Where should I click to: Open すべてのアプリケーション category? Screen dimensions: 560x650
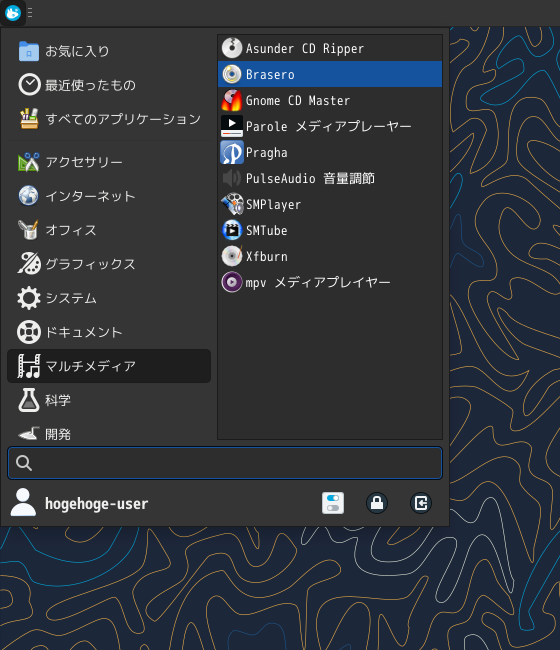[x=109, y=119]
